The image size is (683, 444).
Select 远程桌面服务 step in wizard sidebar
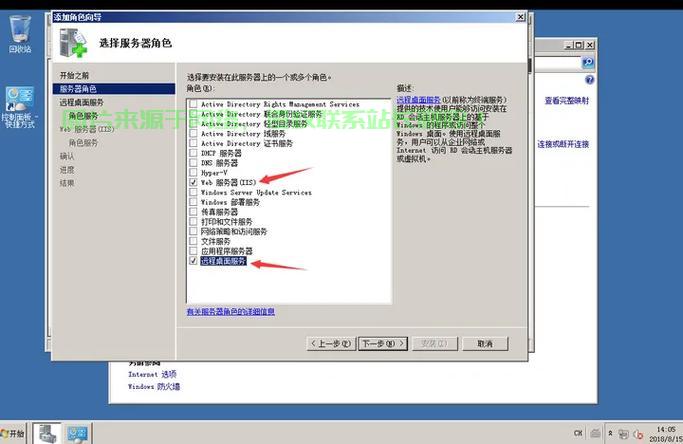(81, 102)
